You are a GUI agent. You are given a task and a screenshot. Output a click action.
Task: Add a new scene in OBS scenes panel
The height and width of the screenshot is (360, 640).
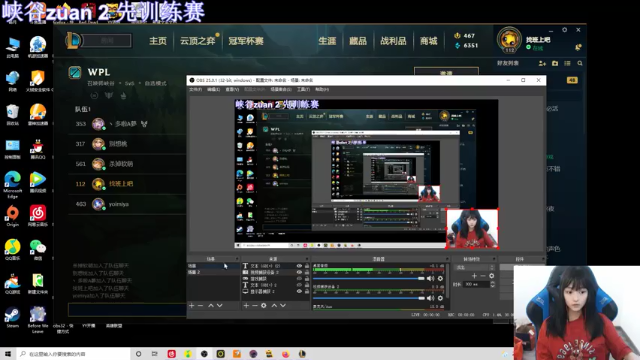coord(191,305)
